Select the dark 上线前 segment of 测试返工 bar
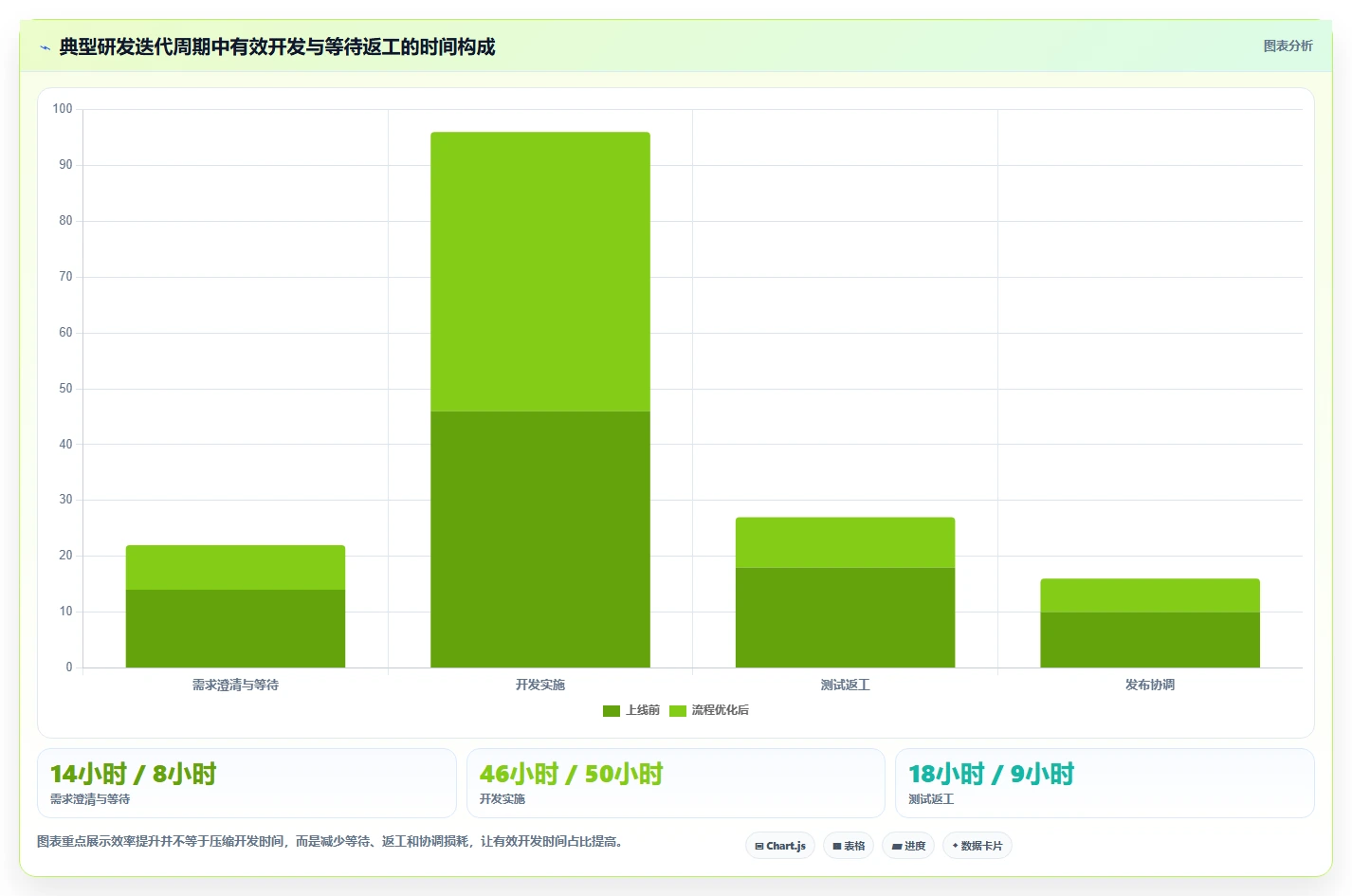 (845, 617)
